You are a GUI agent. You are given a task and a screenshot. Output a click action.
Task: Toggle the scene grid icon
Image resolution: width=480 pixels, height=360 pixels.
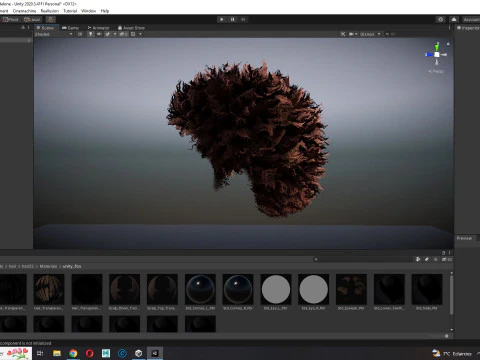point(133,34)
